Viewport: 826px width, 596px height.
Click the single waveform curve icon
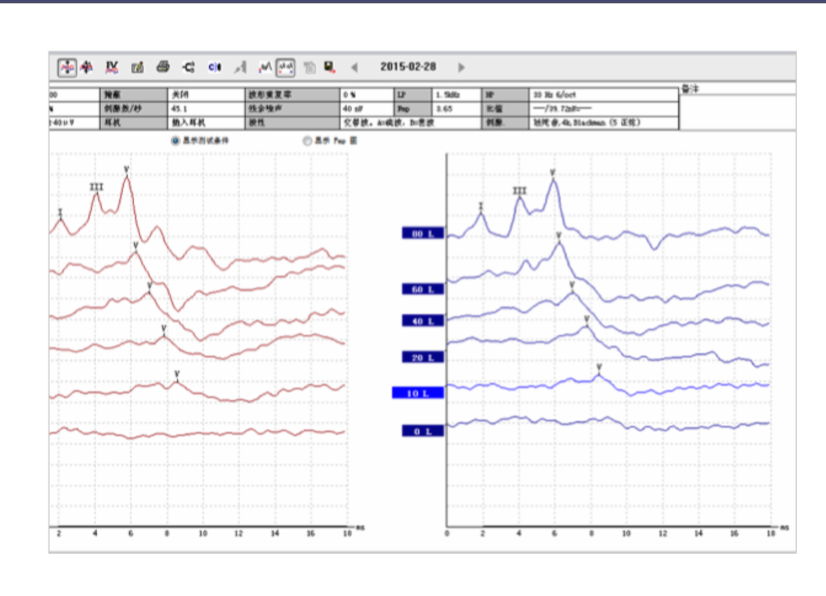[265, 67]
